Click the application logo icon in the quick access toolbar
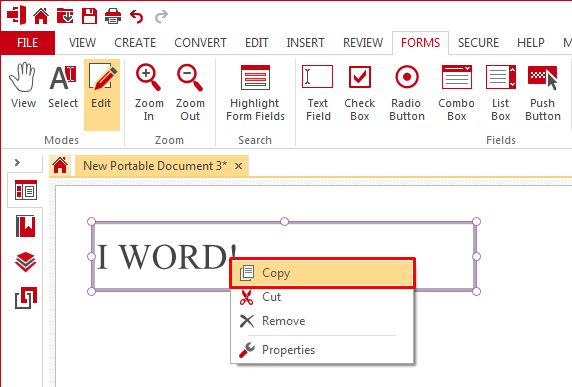572x387 pixels. [x=16, y=16]
